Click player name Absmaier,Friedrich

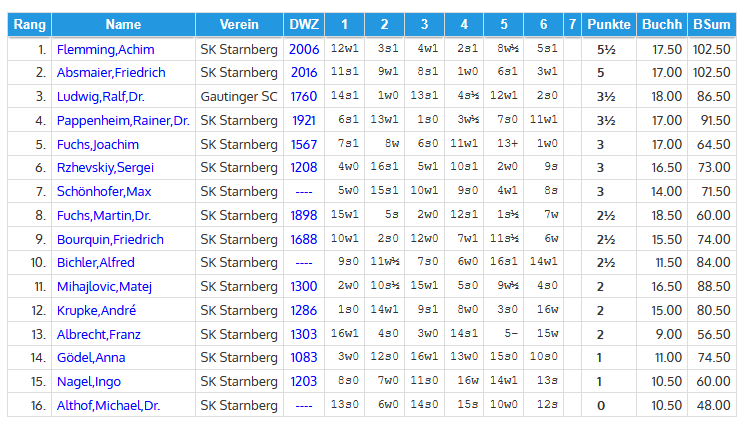click(x=111, y=73)
